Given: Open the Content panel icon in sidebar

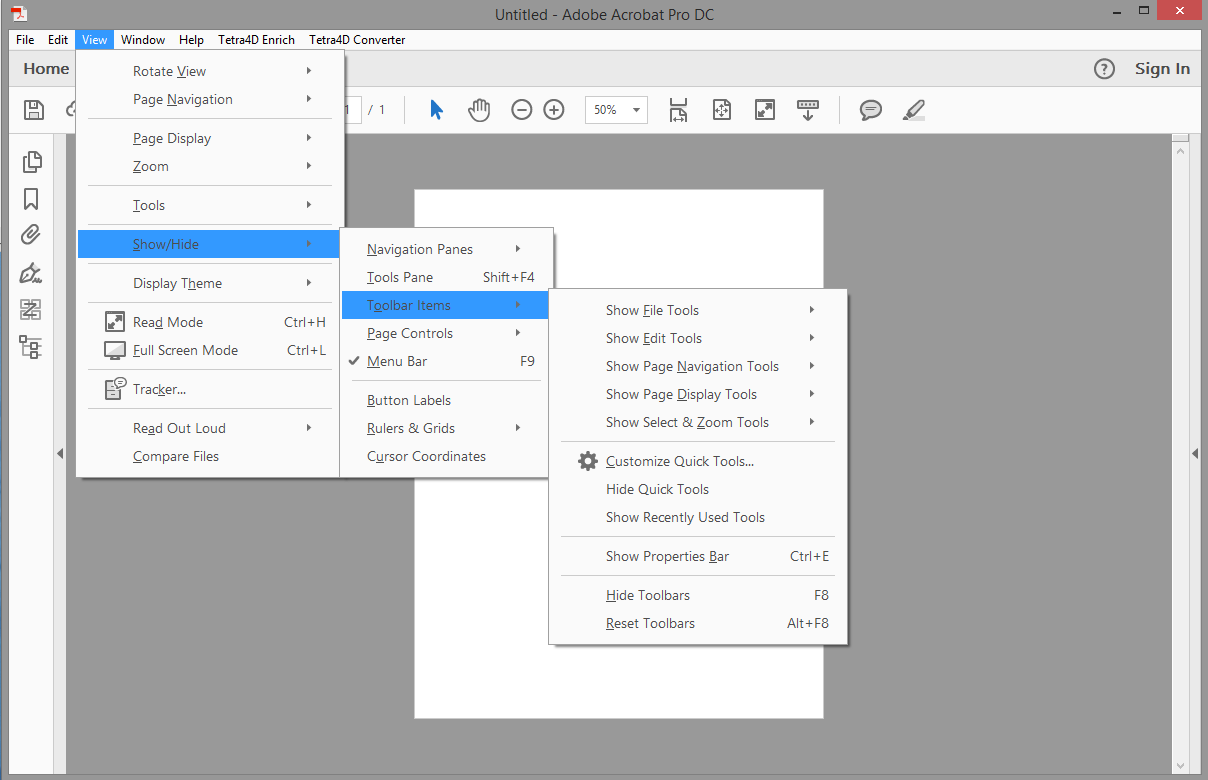Looking at the screenshot, I should [x=31, y=310].
